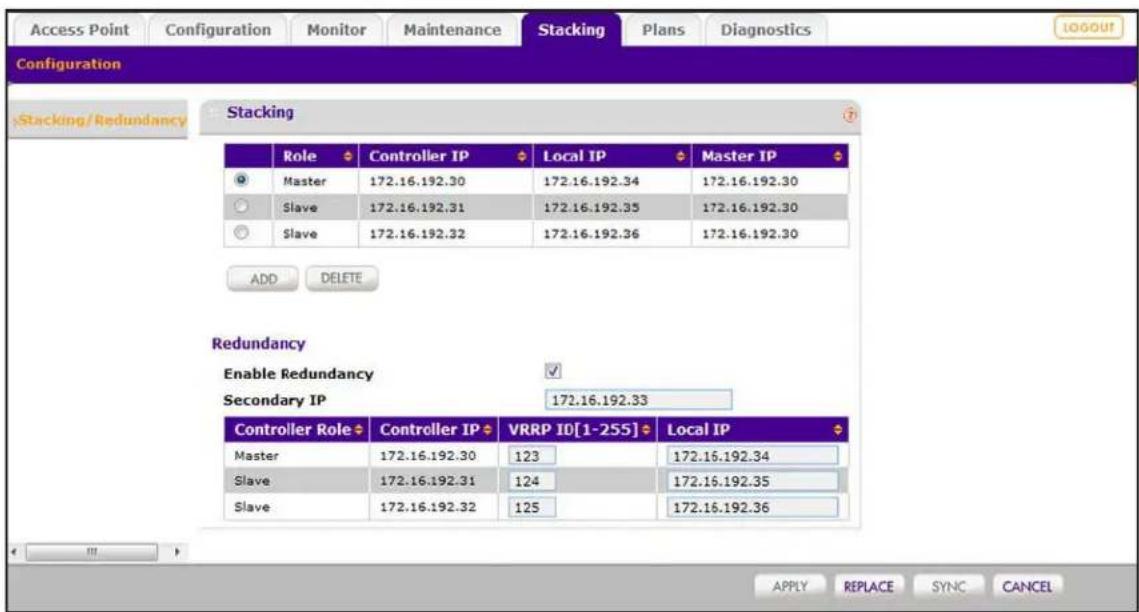Image resolution: width=1139 pixels, height=612 pixels.
Task: Click the Redundancy section heading
Action: [x=259, y=343]
